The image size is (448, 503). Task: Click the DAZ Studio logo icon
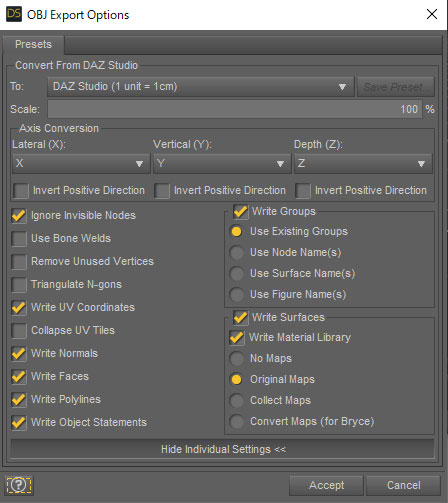pyautogui.click(x=14, y=14)
